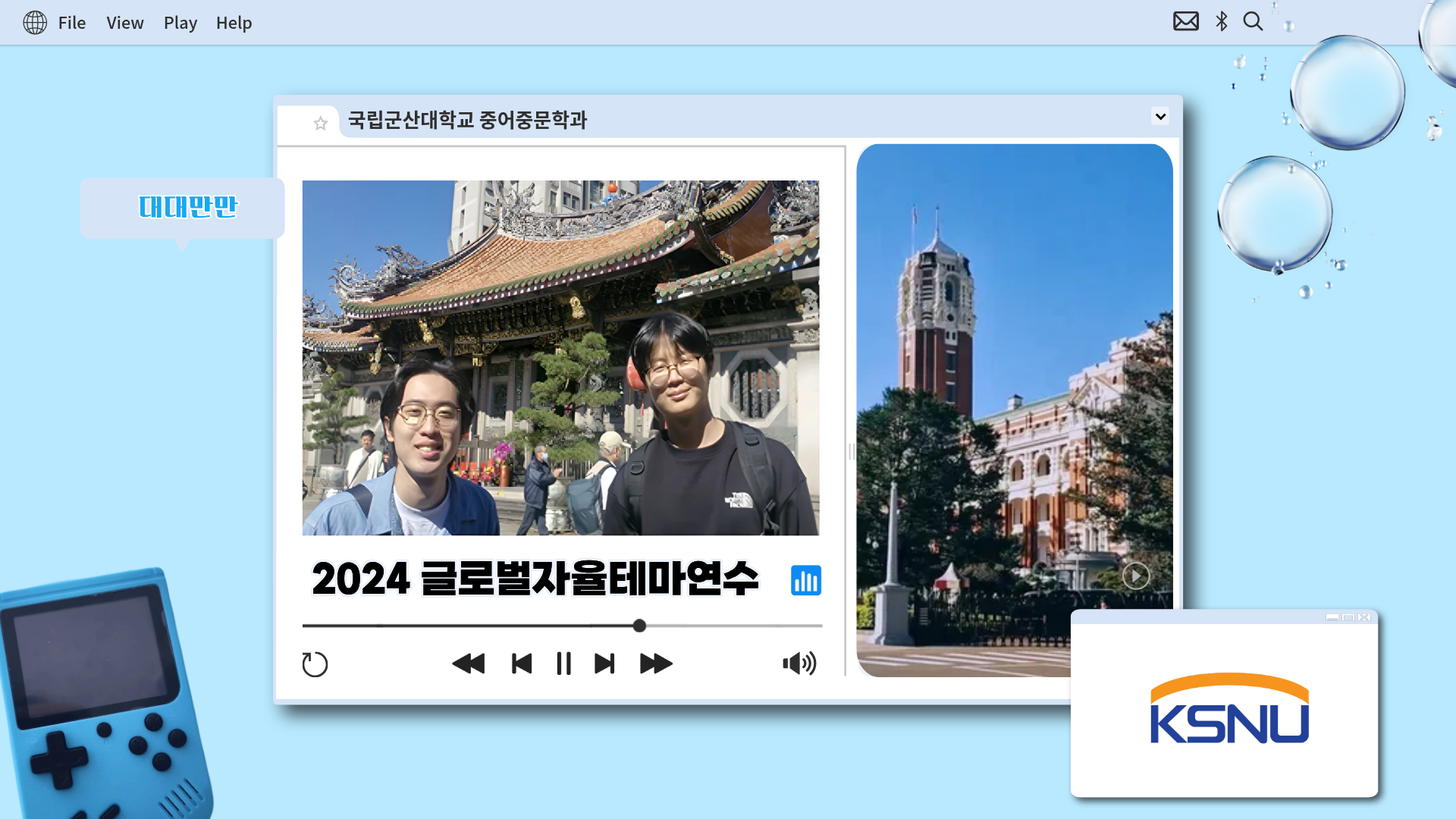Click the 2024 글로벌자율테마연수 title
This screenshot has width=1456, height=819.
pos(535,579)
